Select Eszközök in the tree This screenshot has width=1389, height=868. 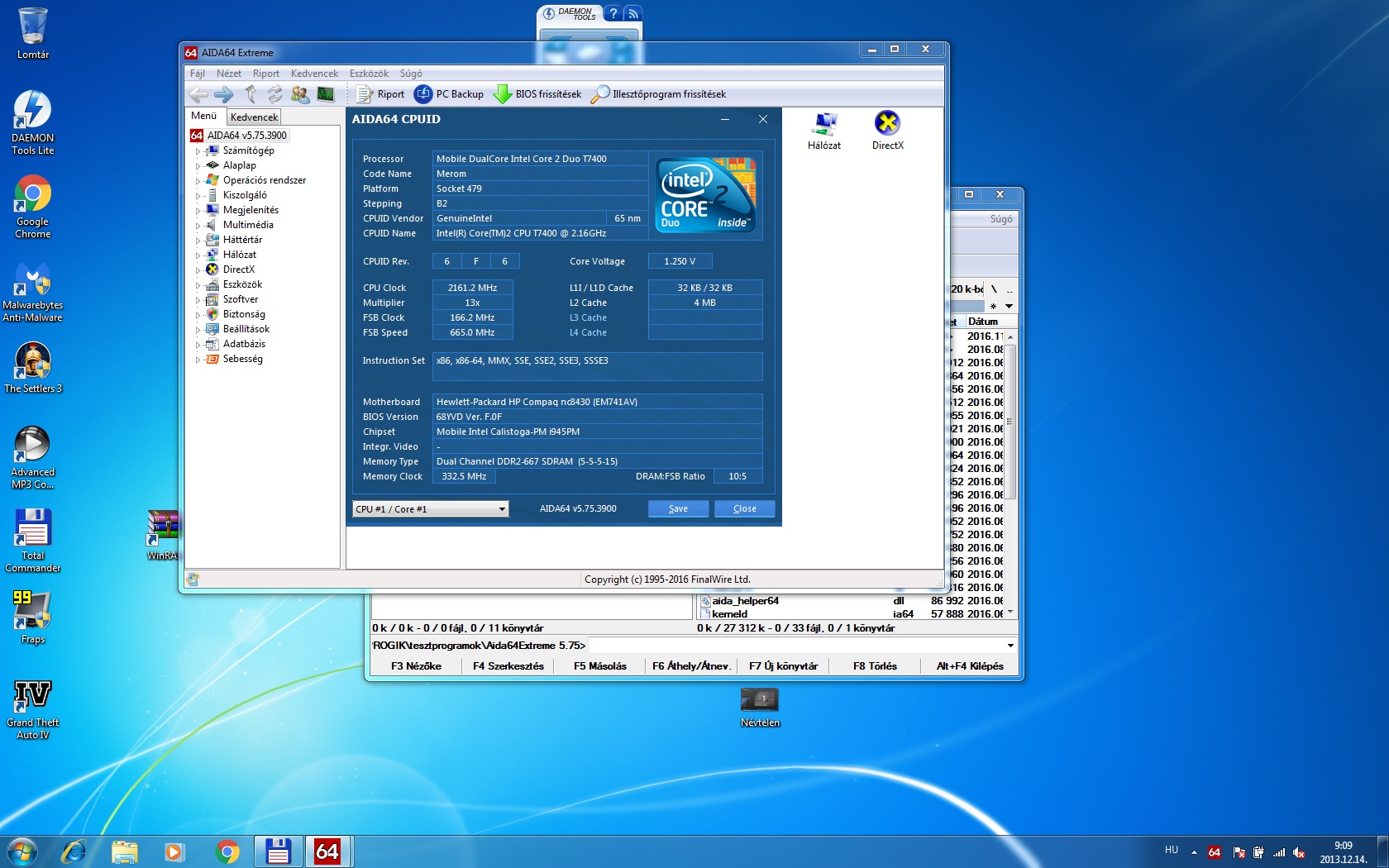pyautogui.click(x=242, y=284)
